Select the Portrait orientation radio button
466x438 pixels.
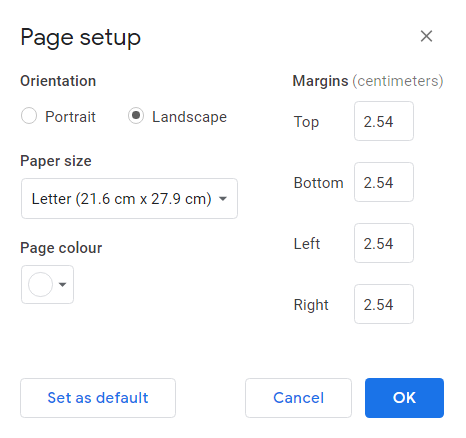[x=29, y=116]
